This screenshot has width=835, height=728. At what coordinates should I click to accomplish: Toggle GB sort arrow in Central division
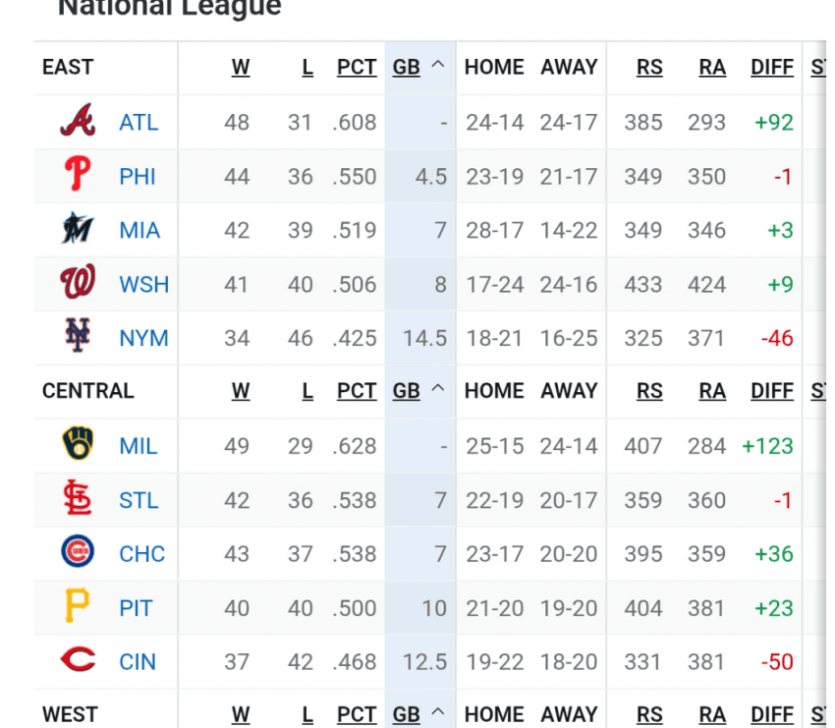[438, 389]
